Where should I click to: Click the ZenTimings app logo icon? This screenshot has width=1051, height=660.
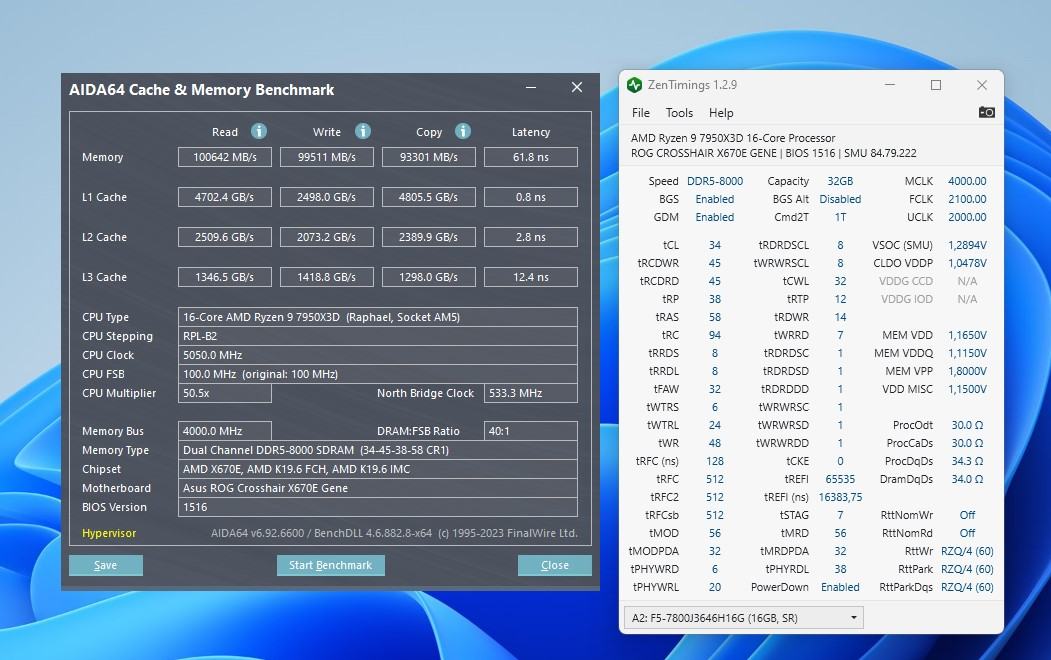634,85
